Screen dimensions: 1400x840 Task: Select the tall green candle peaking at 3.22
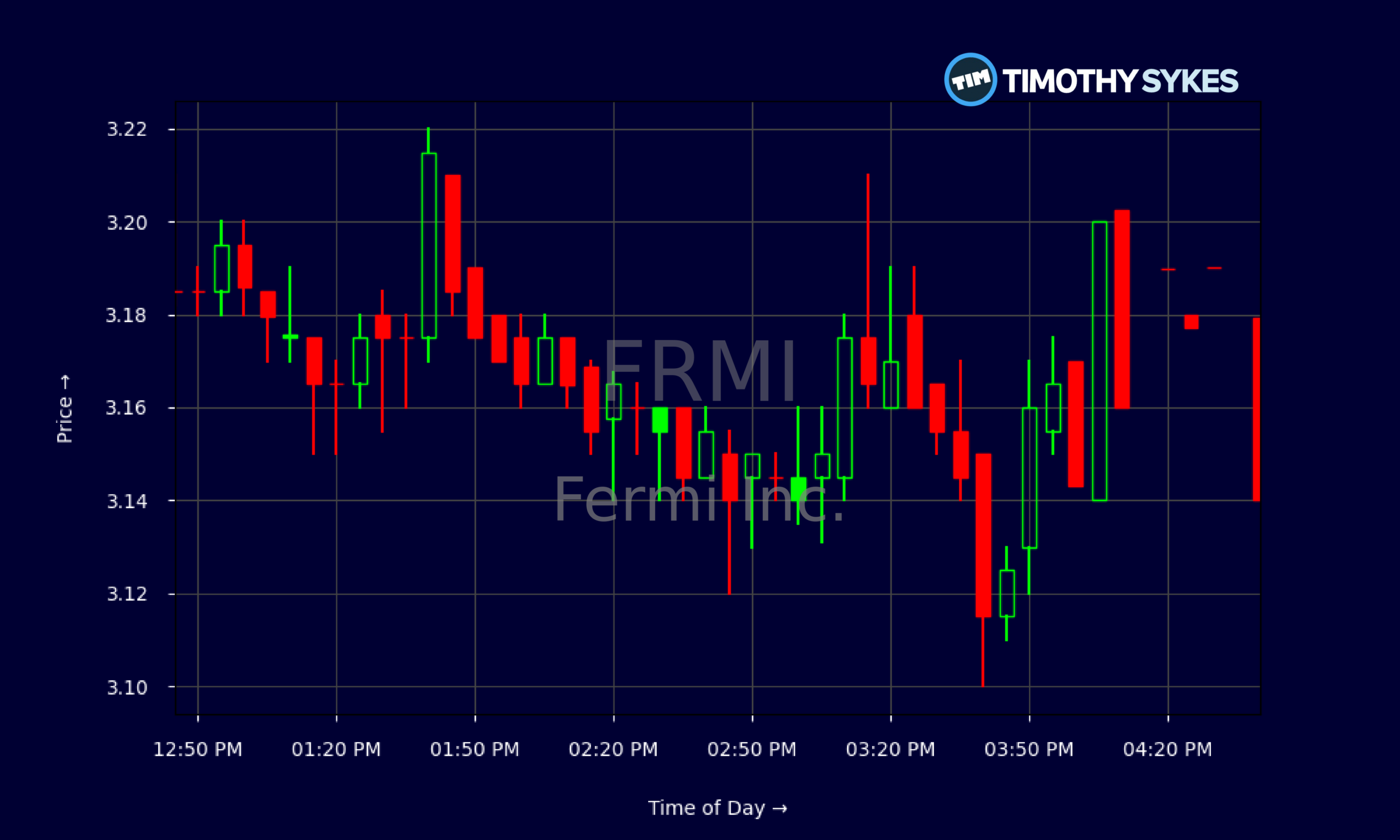[x=429, y=245]
